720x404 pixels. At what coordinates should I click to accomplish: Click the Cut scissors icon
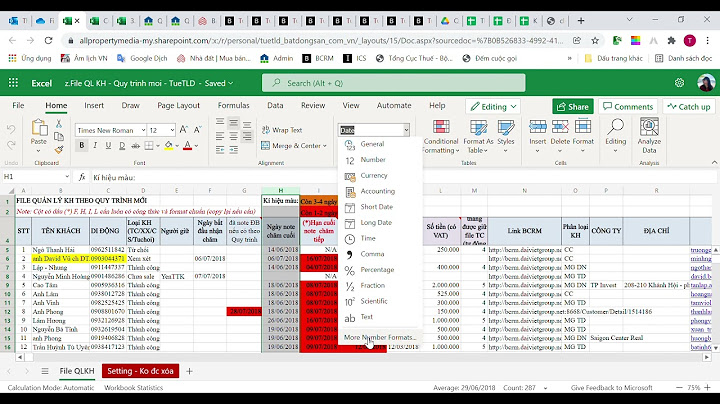(59, 123)
